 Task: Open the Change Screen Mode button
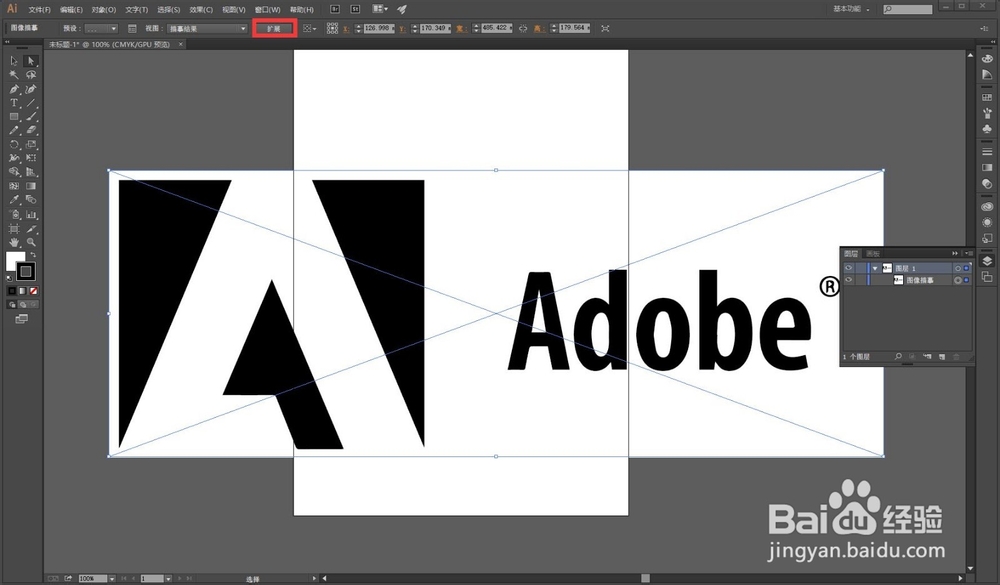(x=22, y=318)
